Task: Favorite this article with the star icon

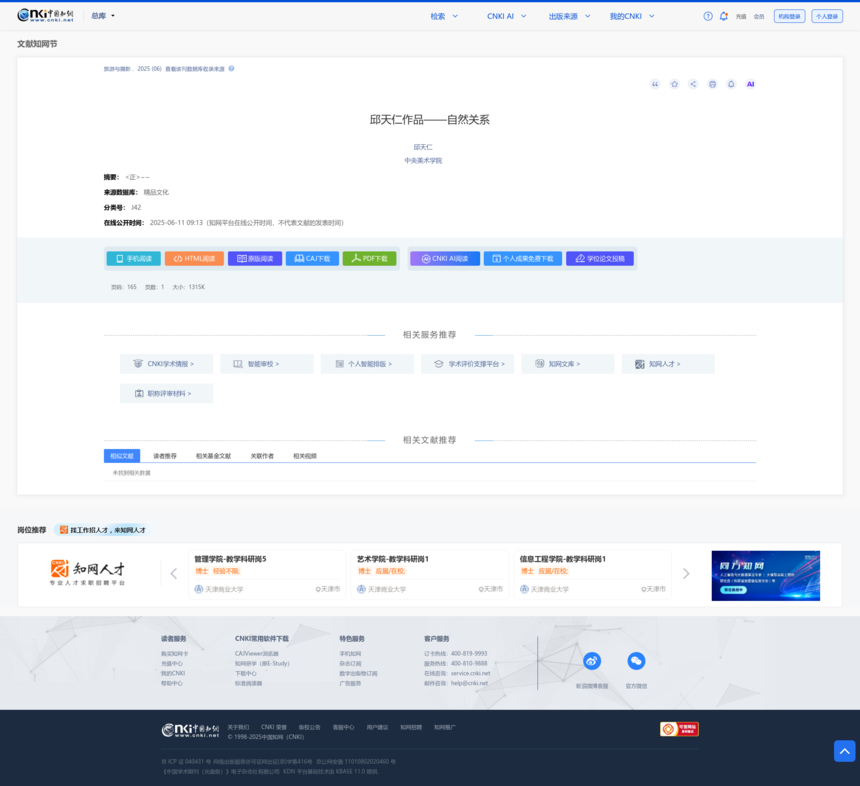Action: pos(674,84)
